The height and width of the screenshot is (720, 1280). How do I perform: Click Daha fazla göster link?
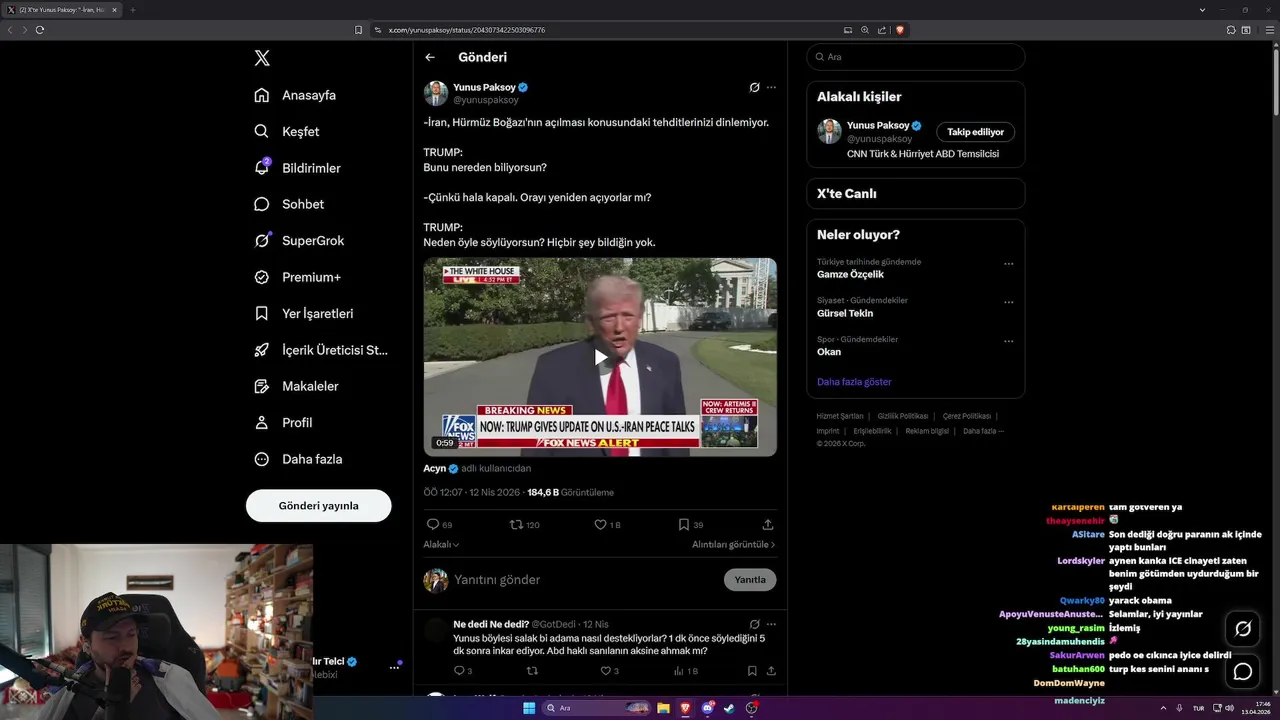pos(854,382)
